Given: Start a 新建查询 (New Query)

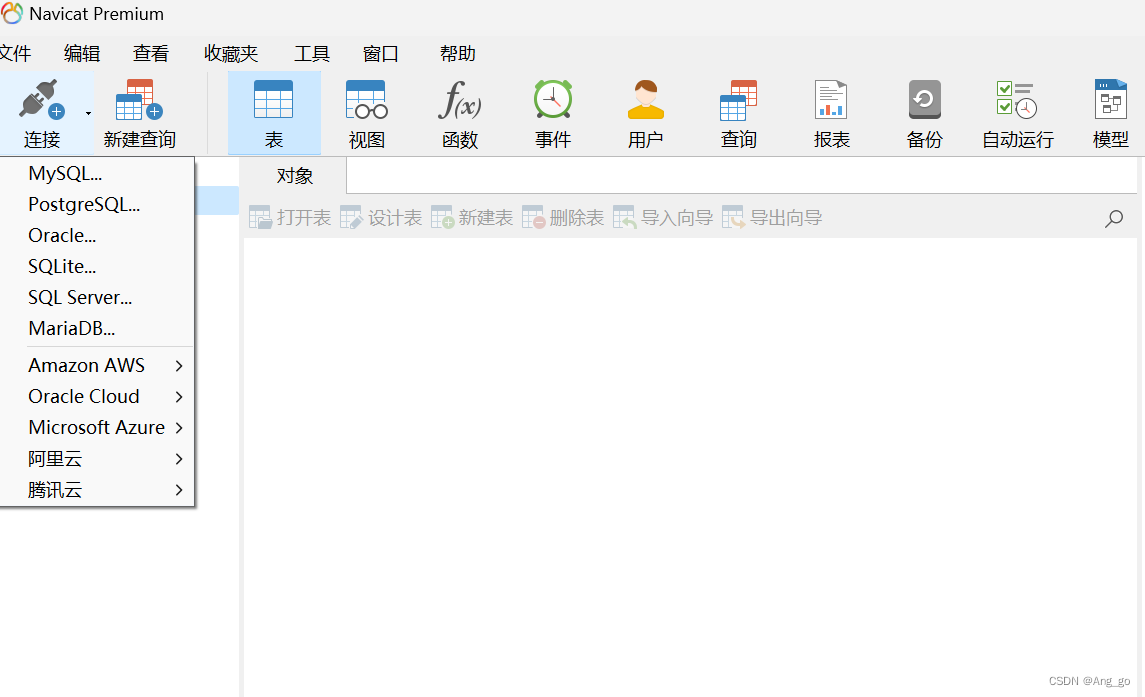Looking at the screenshot, I should click(x=137, y=112).
